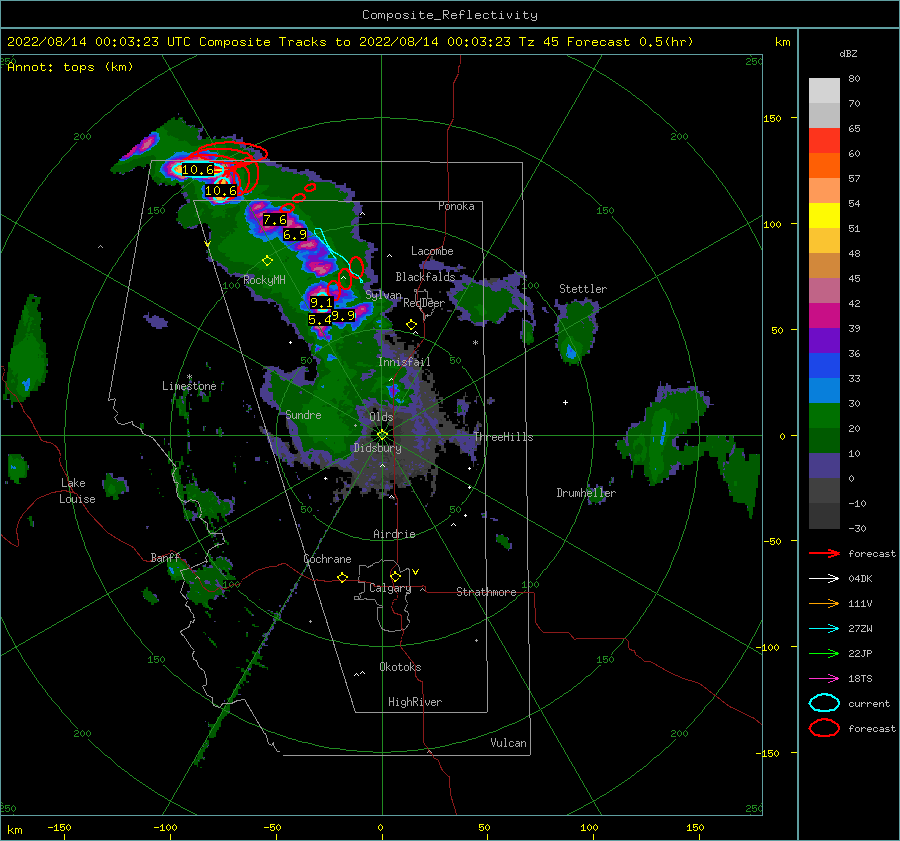This screenshot has width=900, height=841.
Task: Click the red forecast ellipse legend icon
Action: 824,728
